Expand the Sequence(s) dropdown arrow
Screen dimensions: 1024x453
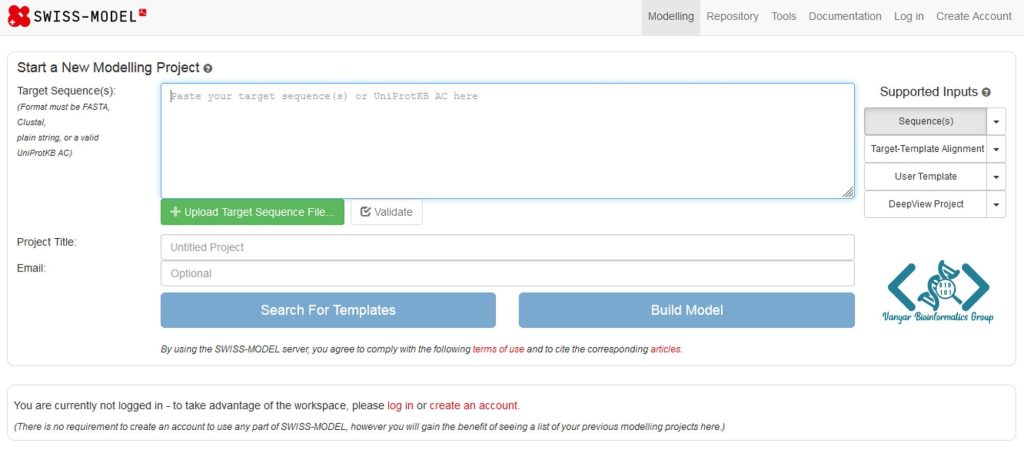point(996,121)
